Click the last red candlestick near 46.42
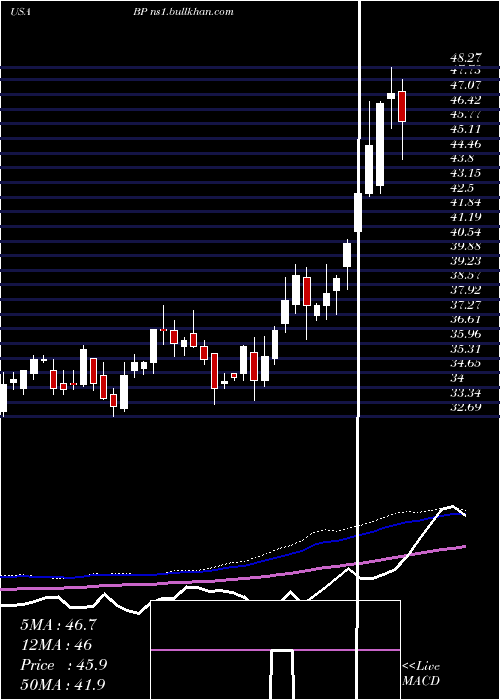 [x=402, y=106]
